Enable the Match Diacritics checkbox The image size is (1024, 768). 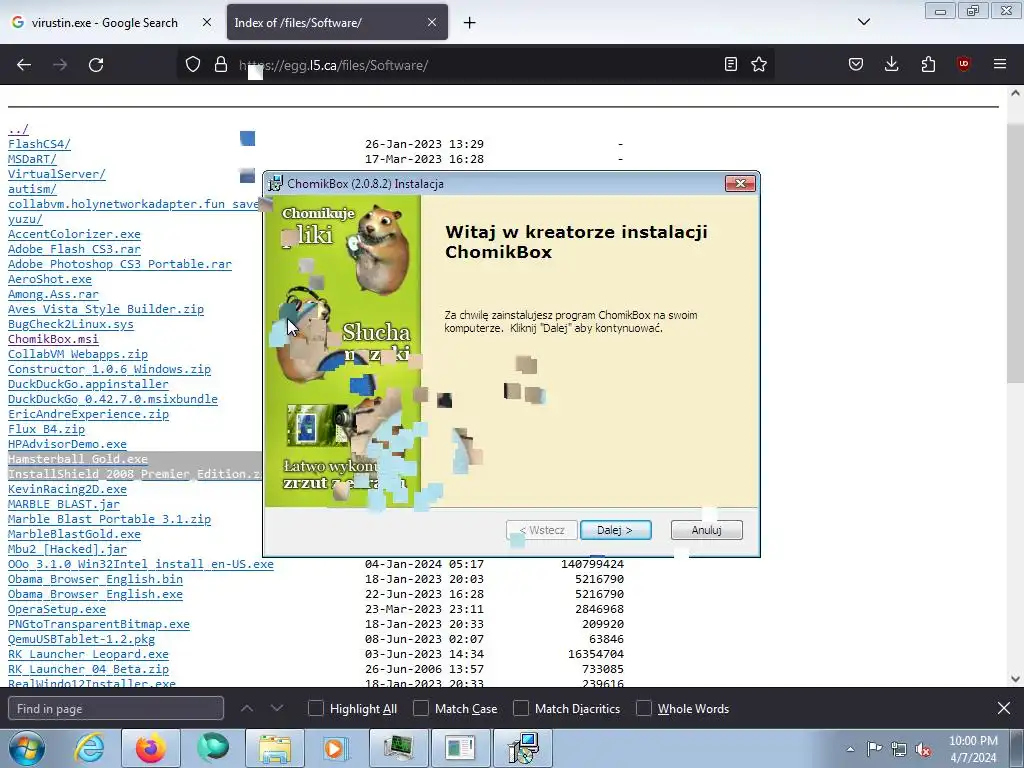tap(520, 709)
